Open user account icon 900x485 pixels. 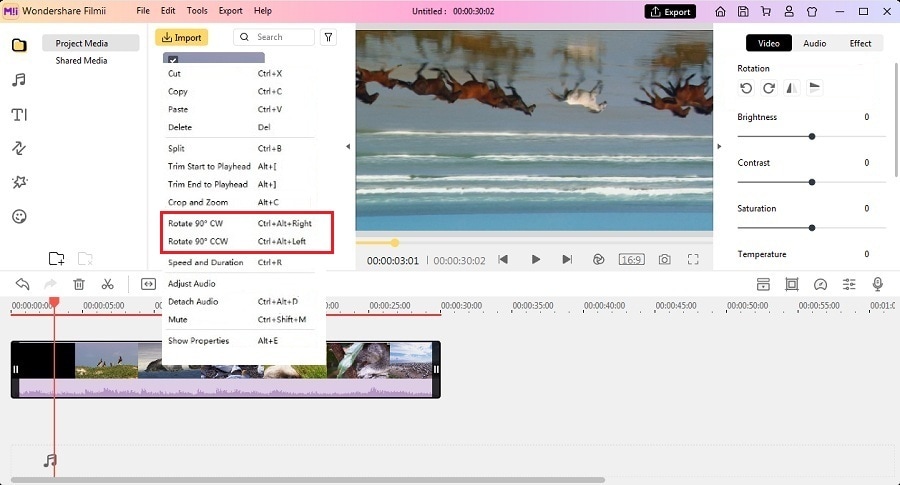tap(789, 11)
